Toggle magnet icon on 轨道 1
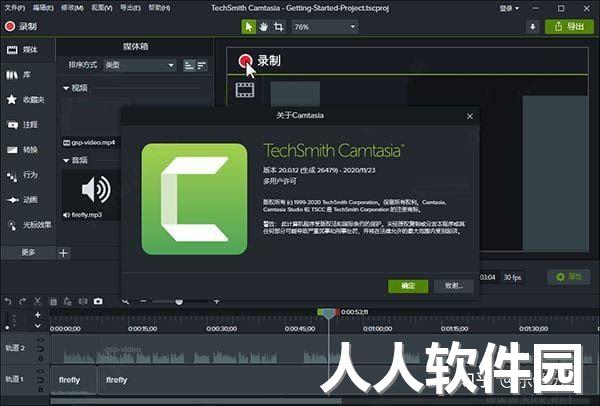 pos(40,380)
